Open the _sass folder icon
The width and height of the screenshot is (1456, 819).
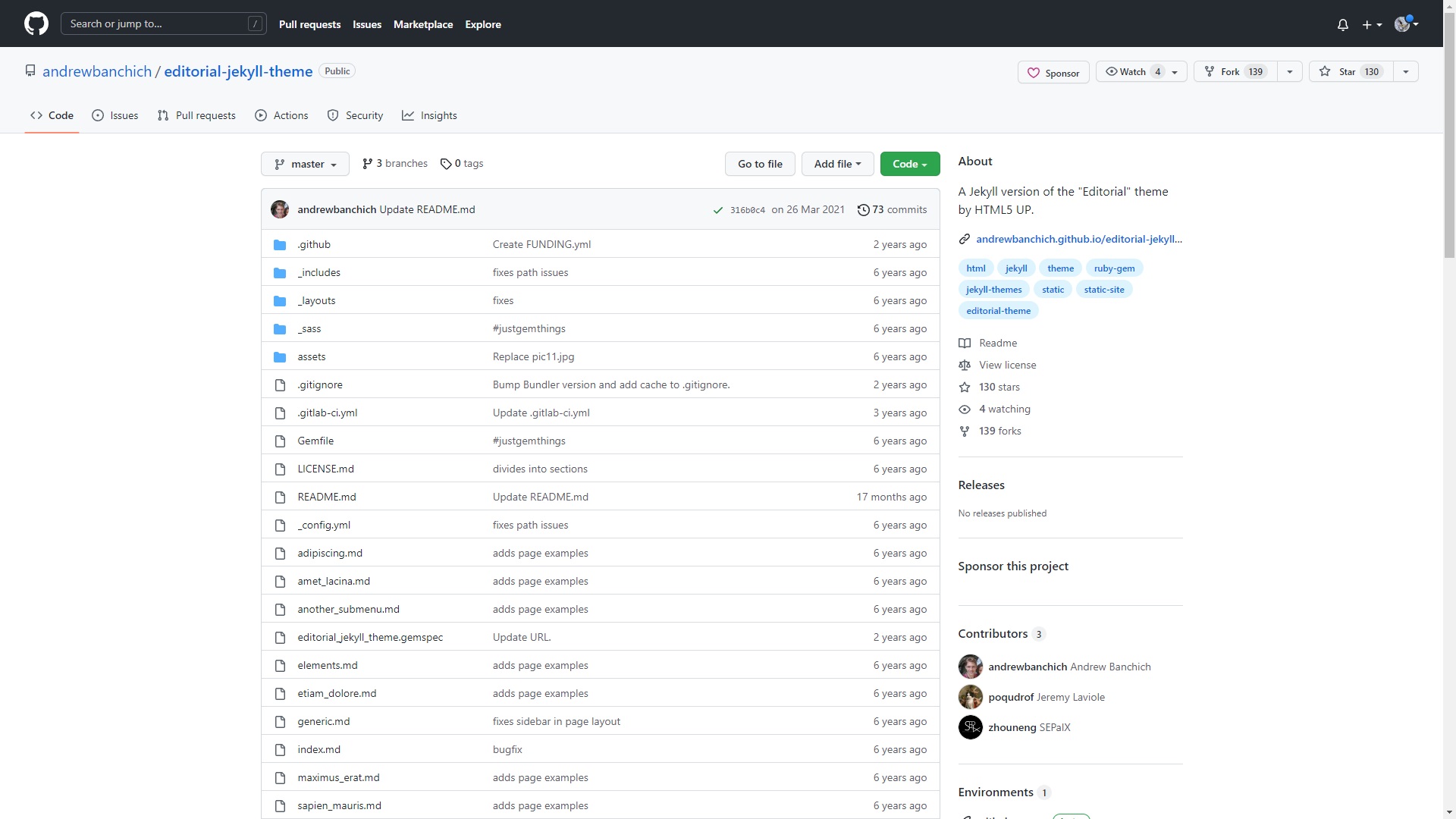pos(280,329)
